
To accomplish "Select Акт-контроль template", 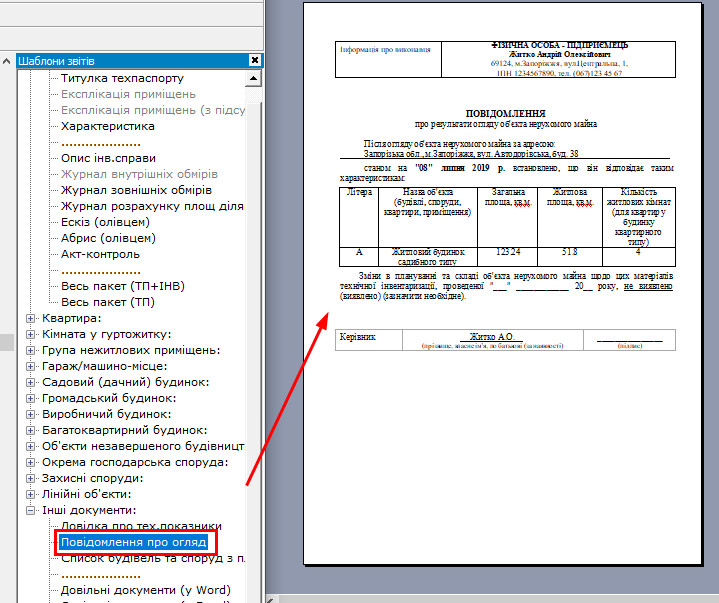I will click(100, 254).
